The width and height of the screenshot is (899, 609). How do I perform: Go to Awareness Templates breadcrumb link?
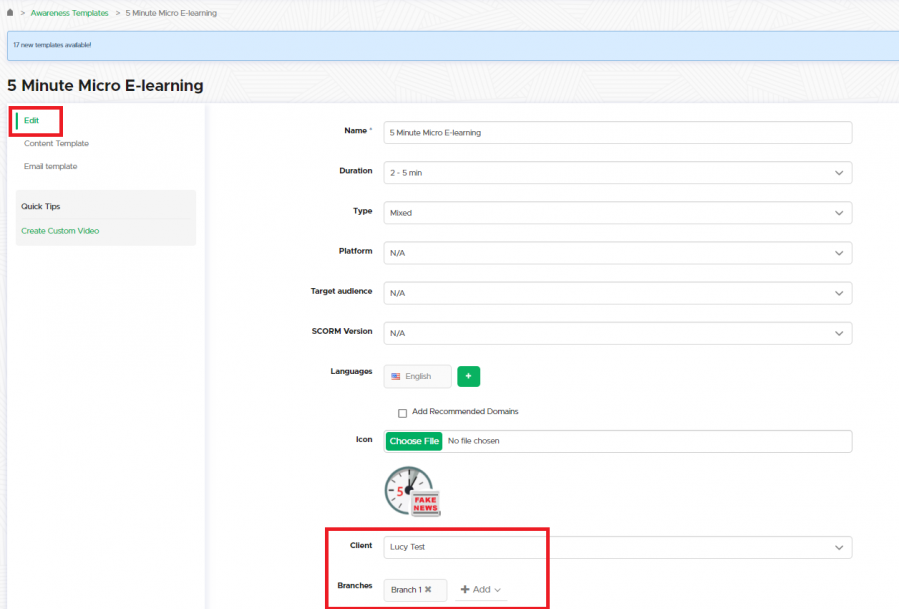(69, 13)
